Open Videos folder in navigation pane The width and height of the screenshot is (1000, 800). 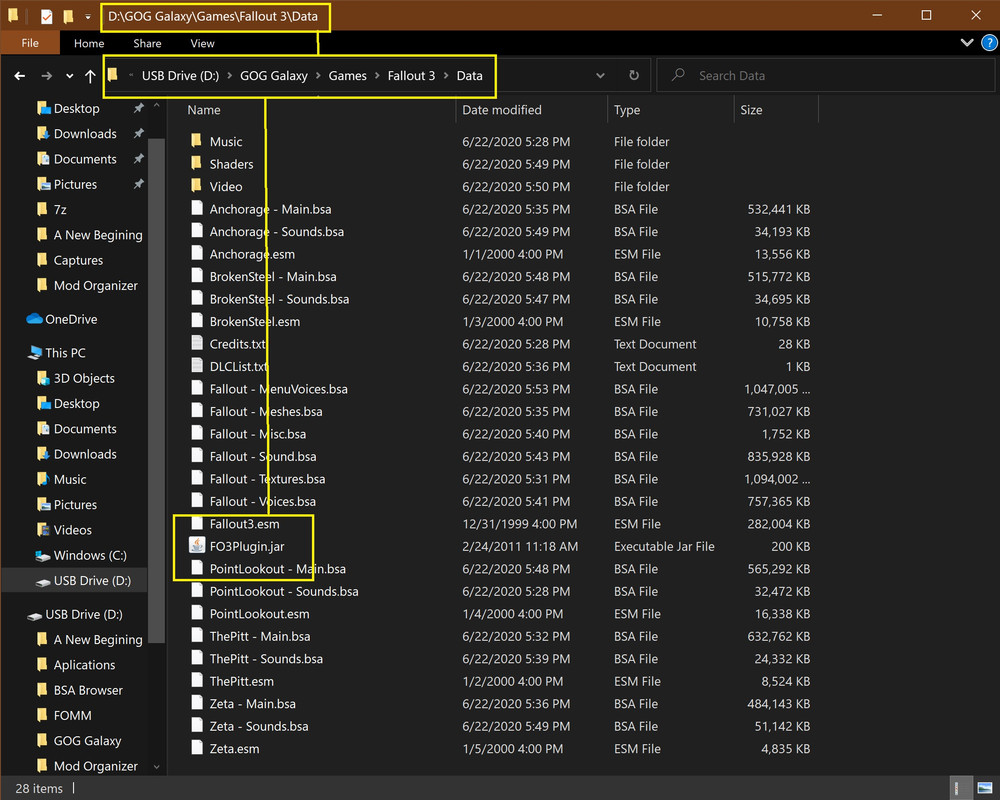[x=72, y=530]
